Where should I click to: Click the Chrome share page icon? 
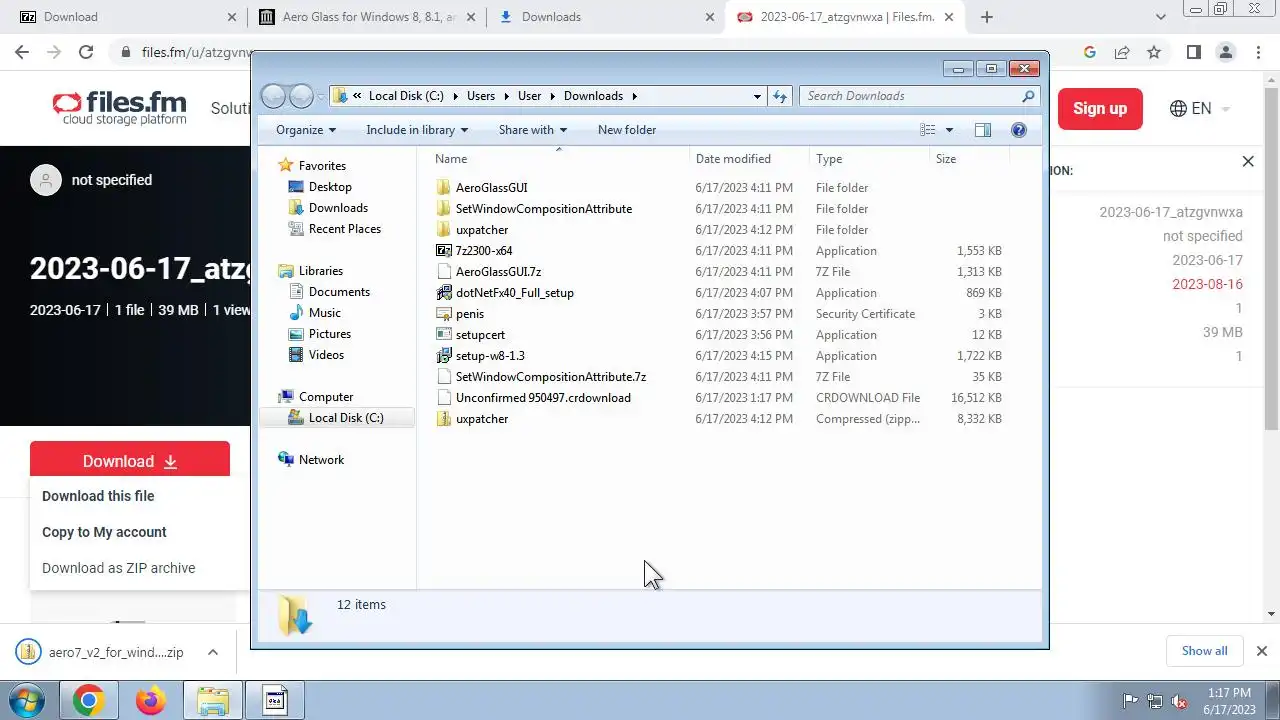coord(1122,52)
